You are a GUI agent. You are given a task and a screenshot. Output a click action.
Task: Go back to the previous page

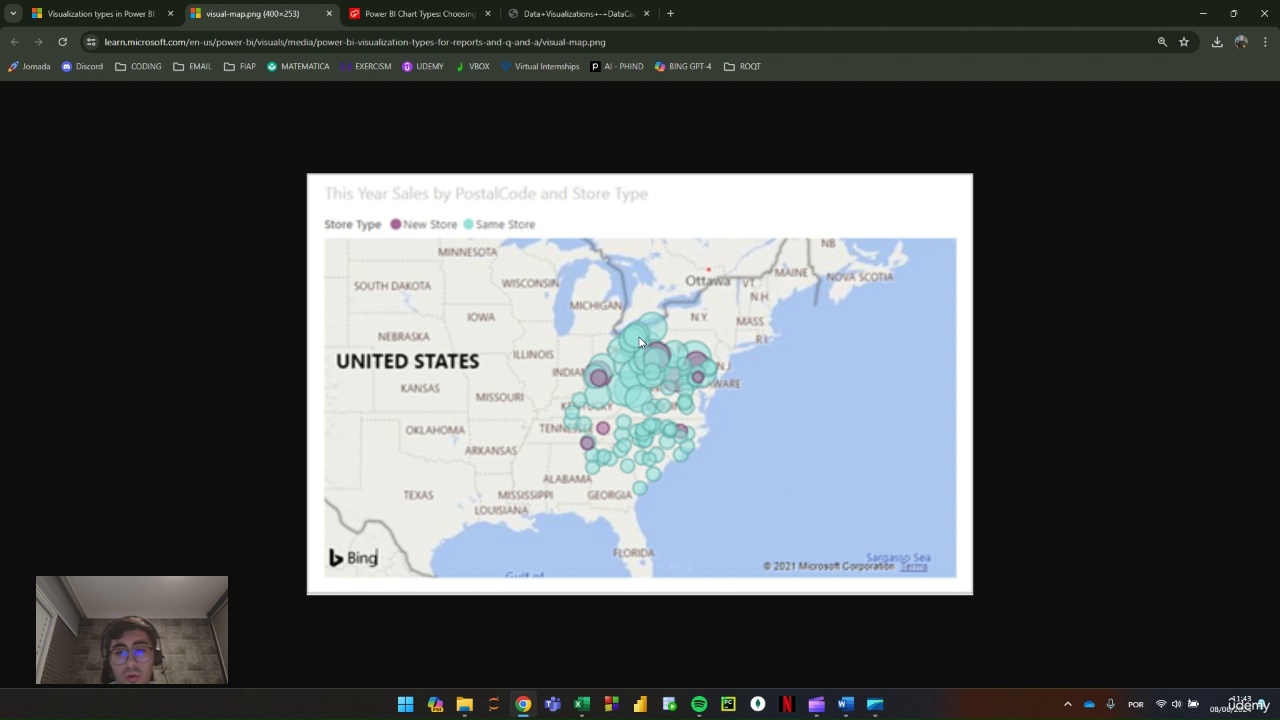pyautogui.click(x=14, y=42)
